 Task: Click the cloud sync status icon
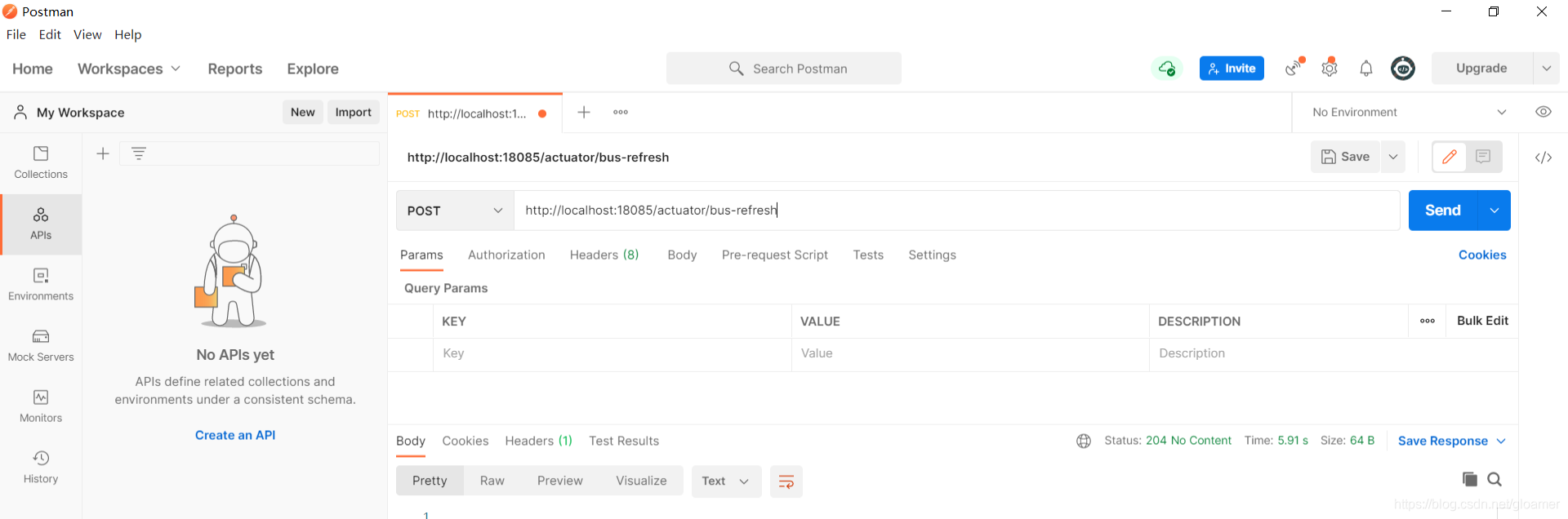point(1167,69)
